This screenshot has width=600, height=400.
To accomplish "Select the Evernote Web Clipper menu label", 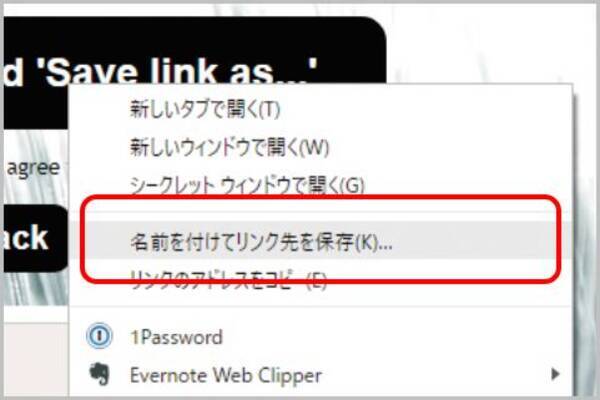I will point(226,376).
